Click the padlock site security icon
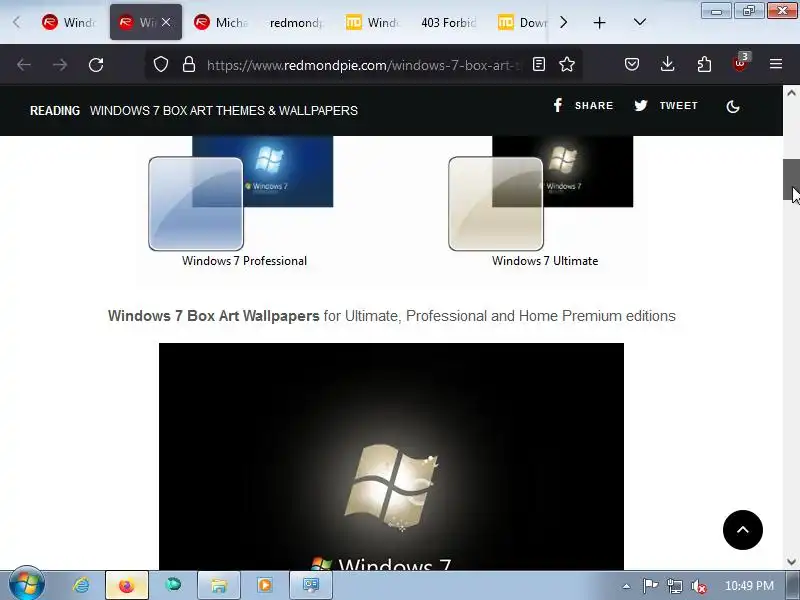 189,64
